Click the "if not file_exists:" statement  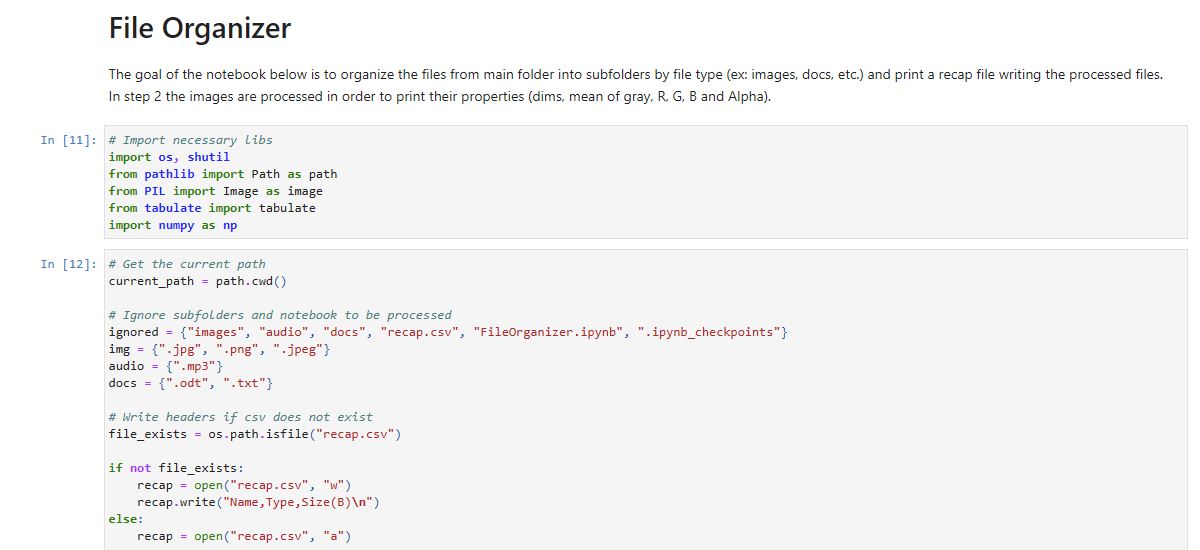tap(176, 468)
